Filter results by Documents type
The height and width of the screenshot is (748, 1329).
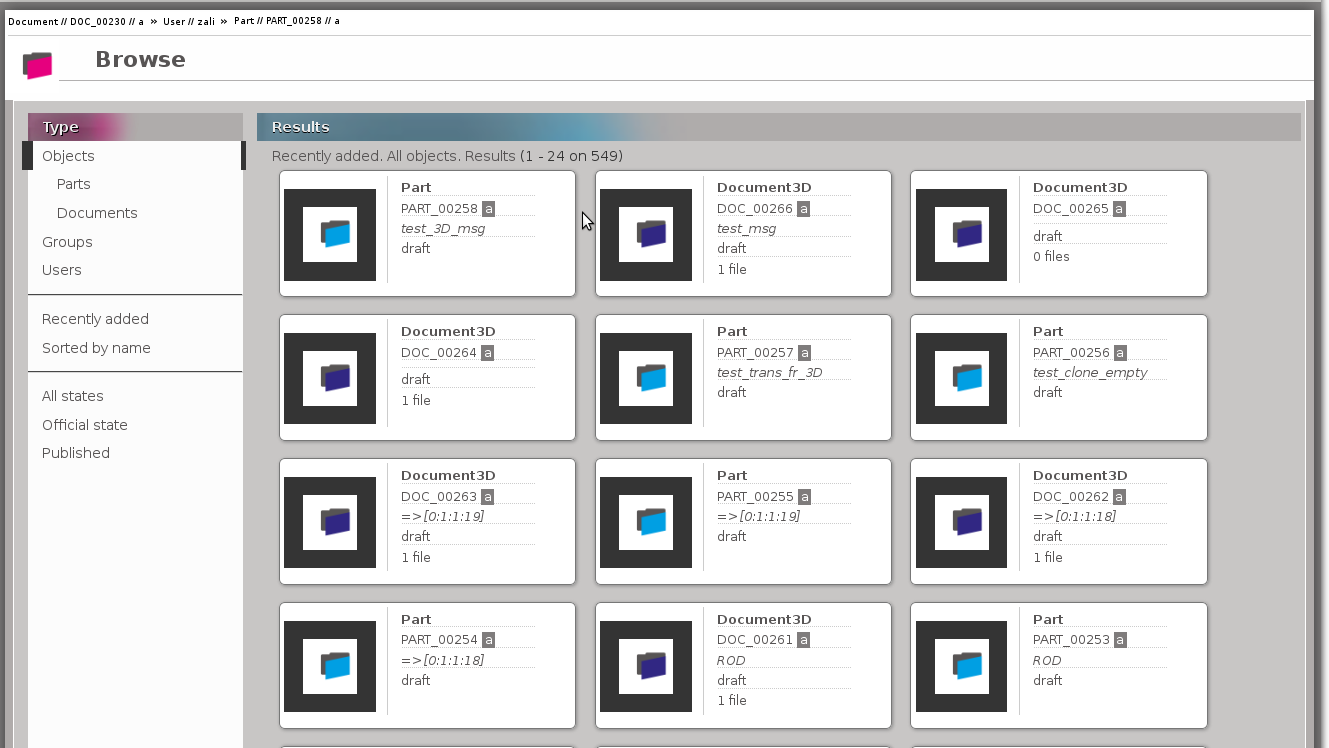(97, 213)
